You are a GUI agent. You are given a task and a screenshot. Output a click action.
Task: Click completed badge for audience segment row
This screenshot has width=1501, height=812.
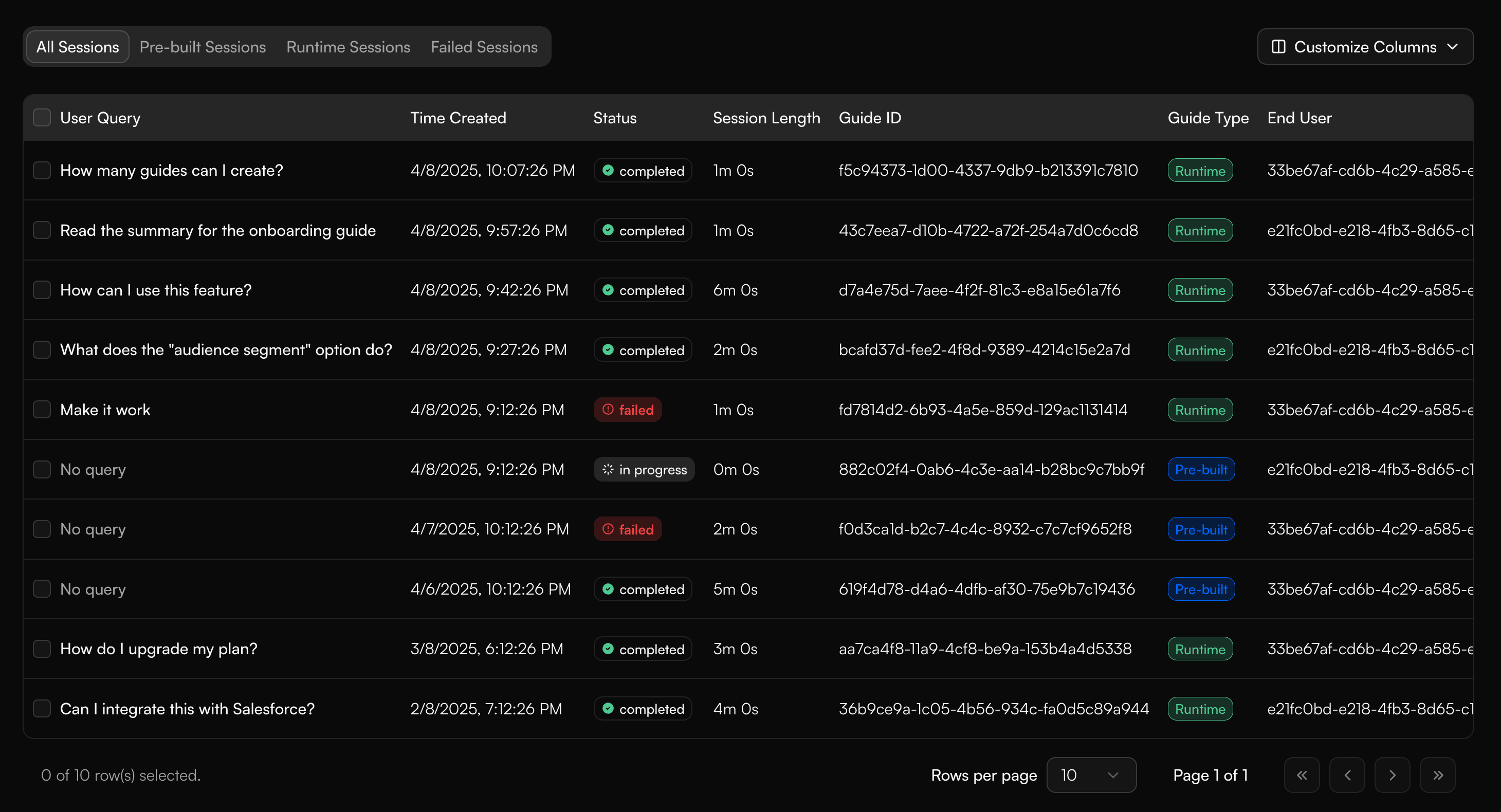643,349
